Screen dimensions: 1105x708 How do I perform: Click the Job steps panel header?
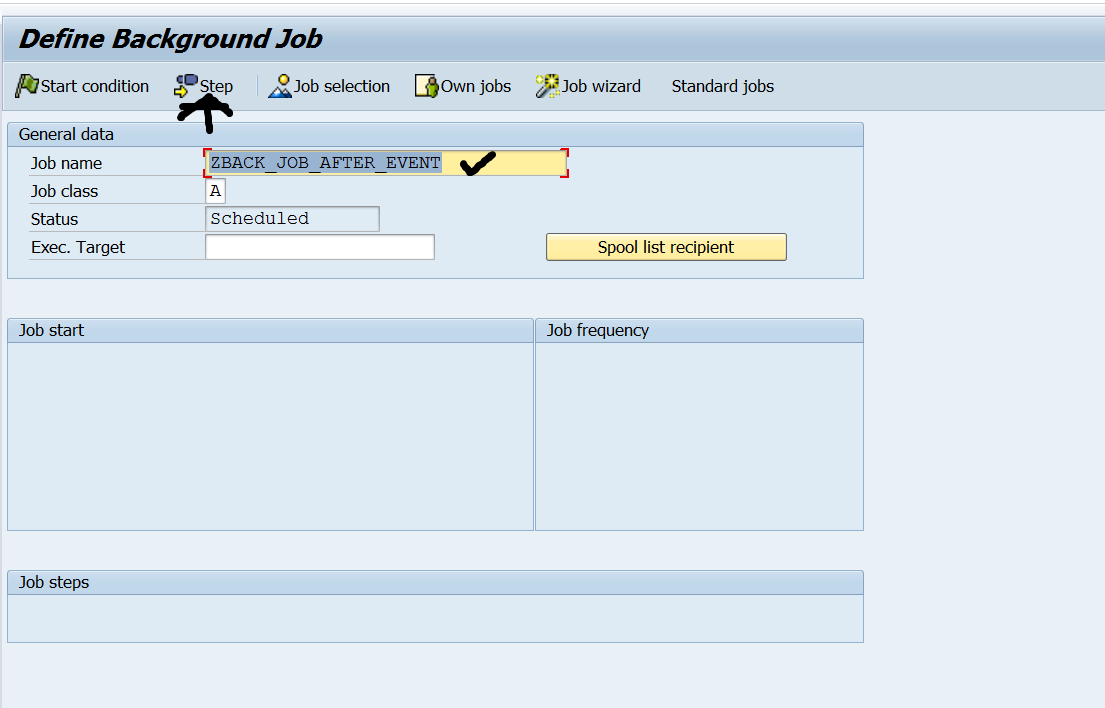(435, 583)
